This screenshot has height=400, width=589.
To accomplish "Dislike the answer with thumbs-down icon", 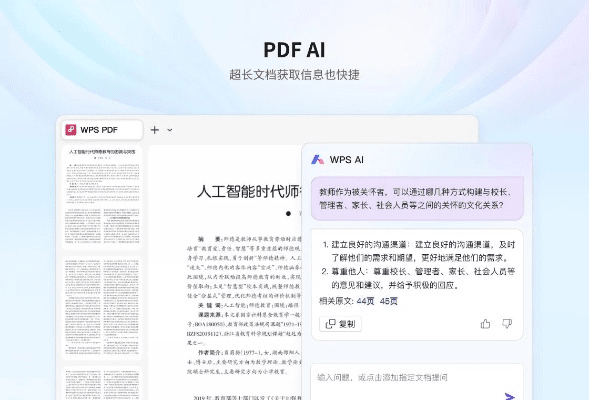I will point(507,324).
